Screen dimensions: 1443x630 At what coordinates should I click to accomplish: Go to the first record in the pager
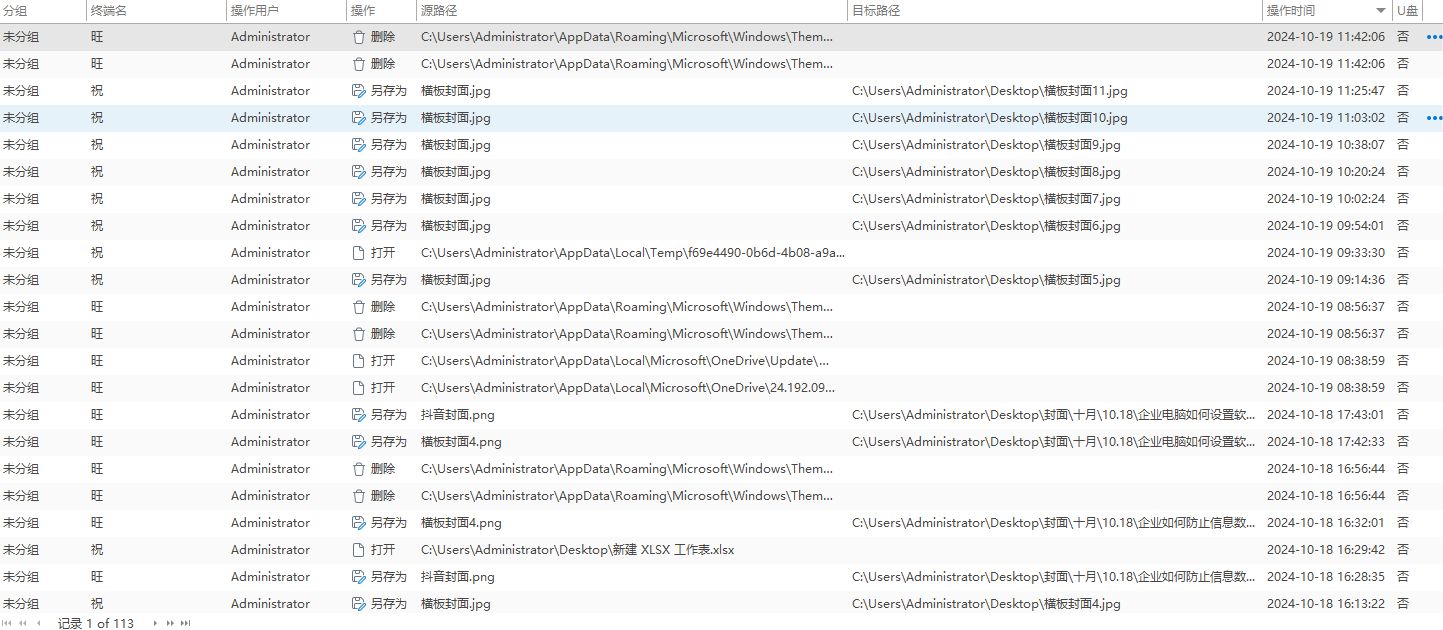point(8,623)
